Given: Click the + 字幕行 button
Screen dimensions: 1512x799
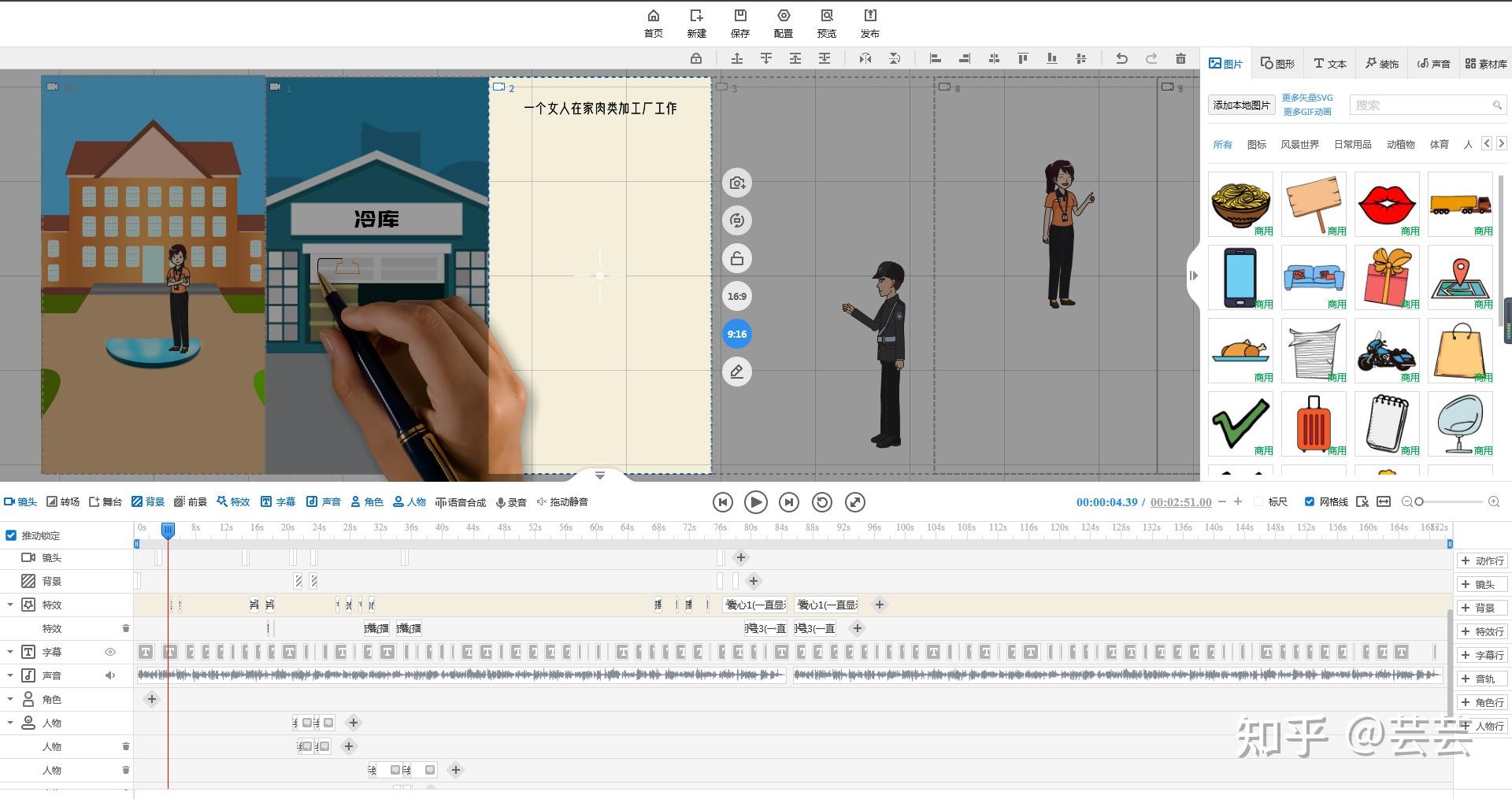Looking at the screenshot, I should [1482, 655].
